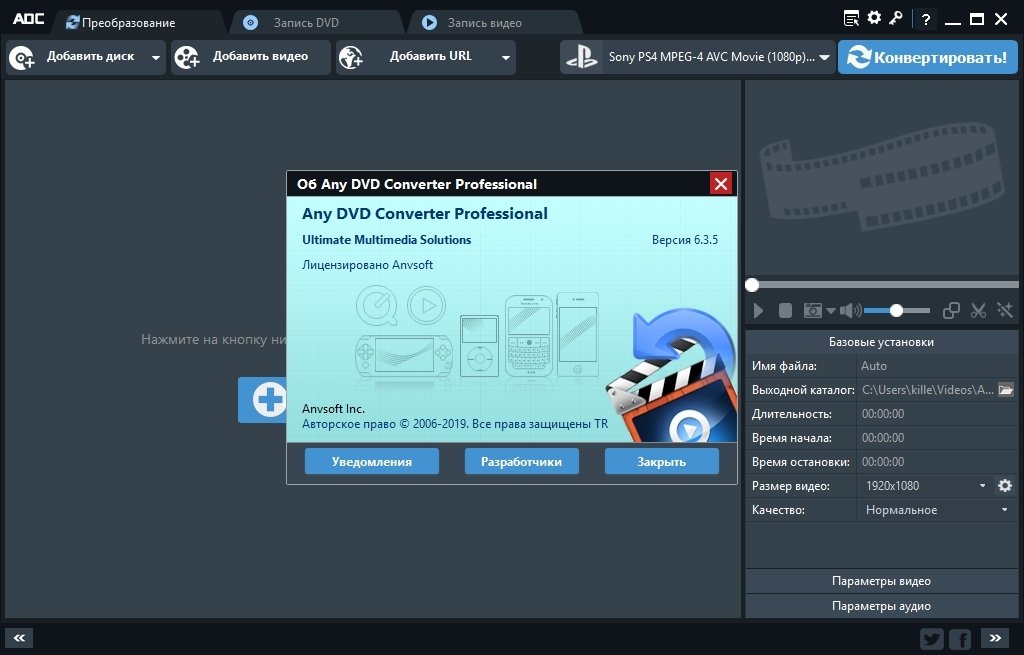Open the Facebook share icon

click(x=960, y=639)
